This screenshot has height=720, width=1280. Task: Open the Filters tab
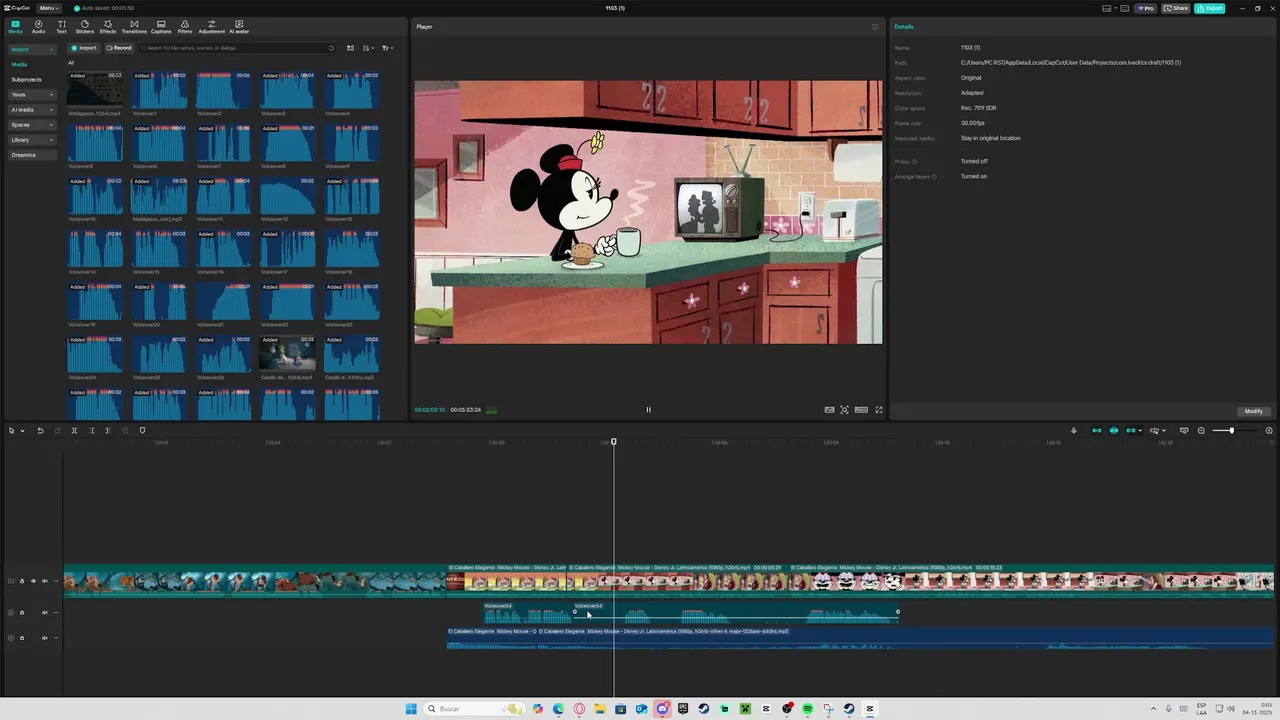(x=185, y=26)
